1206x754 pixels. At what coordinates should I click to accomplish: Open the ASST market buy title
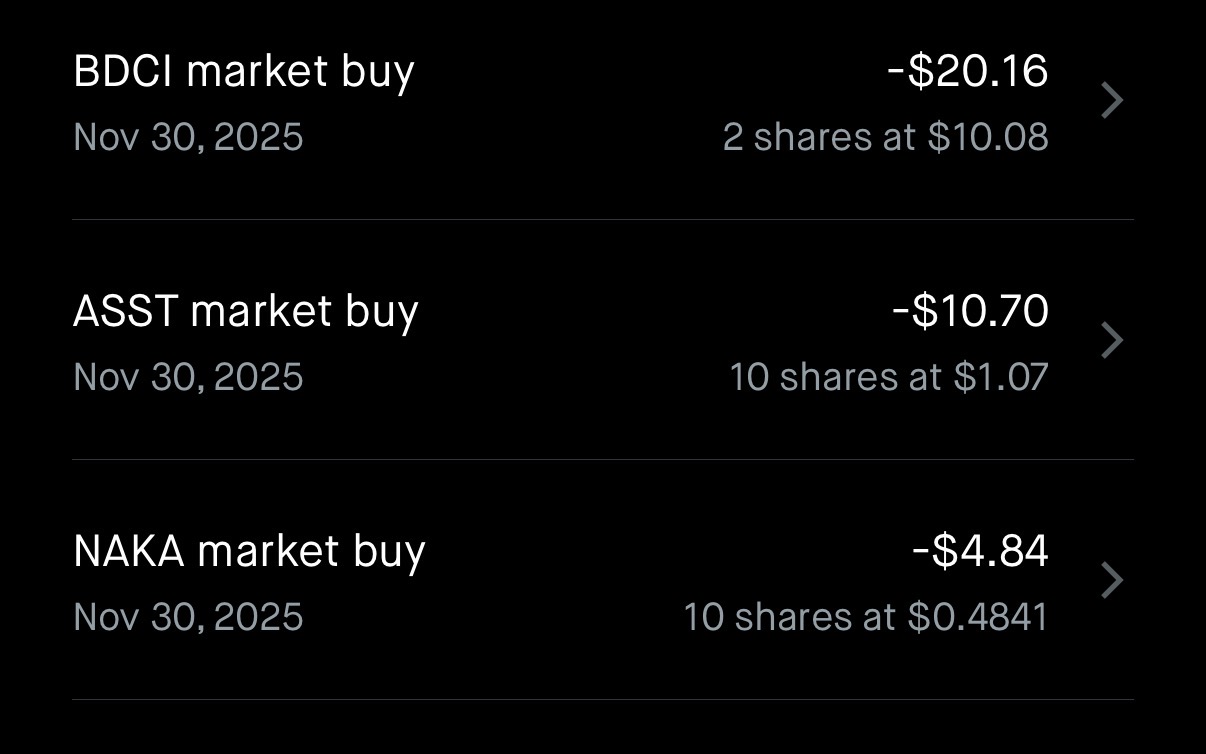(246, 312)
